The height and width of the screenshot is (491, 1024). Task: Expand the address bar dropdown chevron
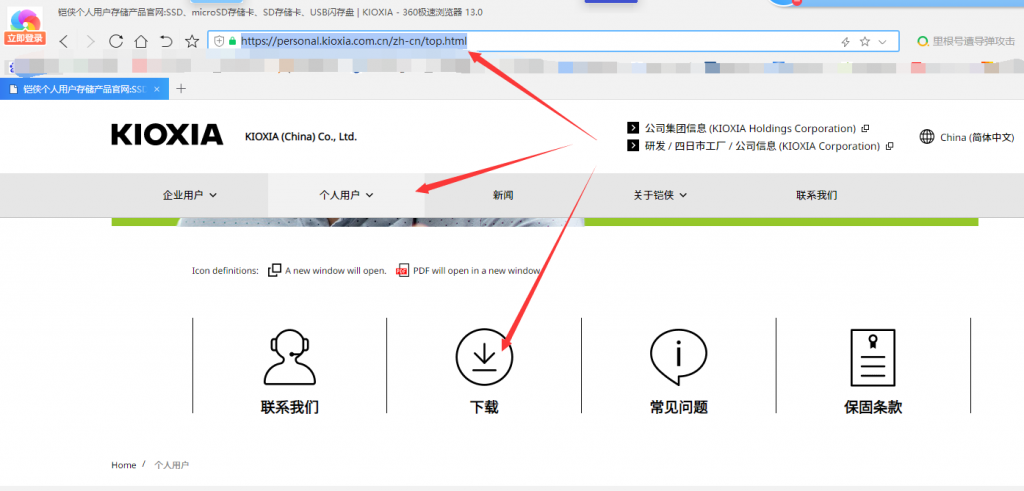tap(882, 42)
